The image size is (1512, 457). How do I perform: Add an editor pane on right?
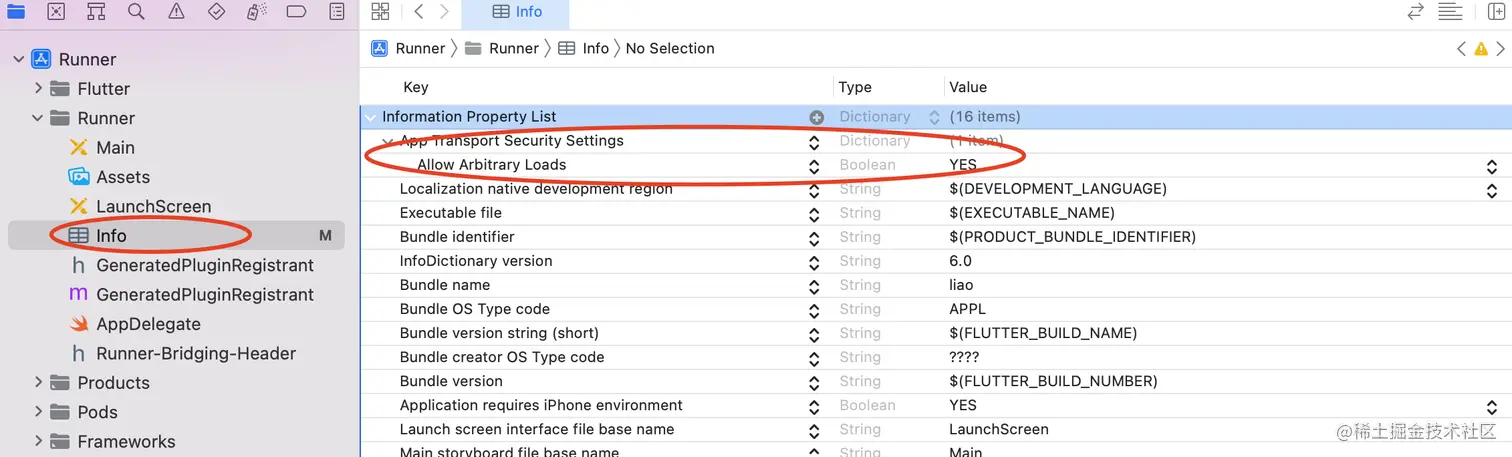1496,12
